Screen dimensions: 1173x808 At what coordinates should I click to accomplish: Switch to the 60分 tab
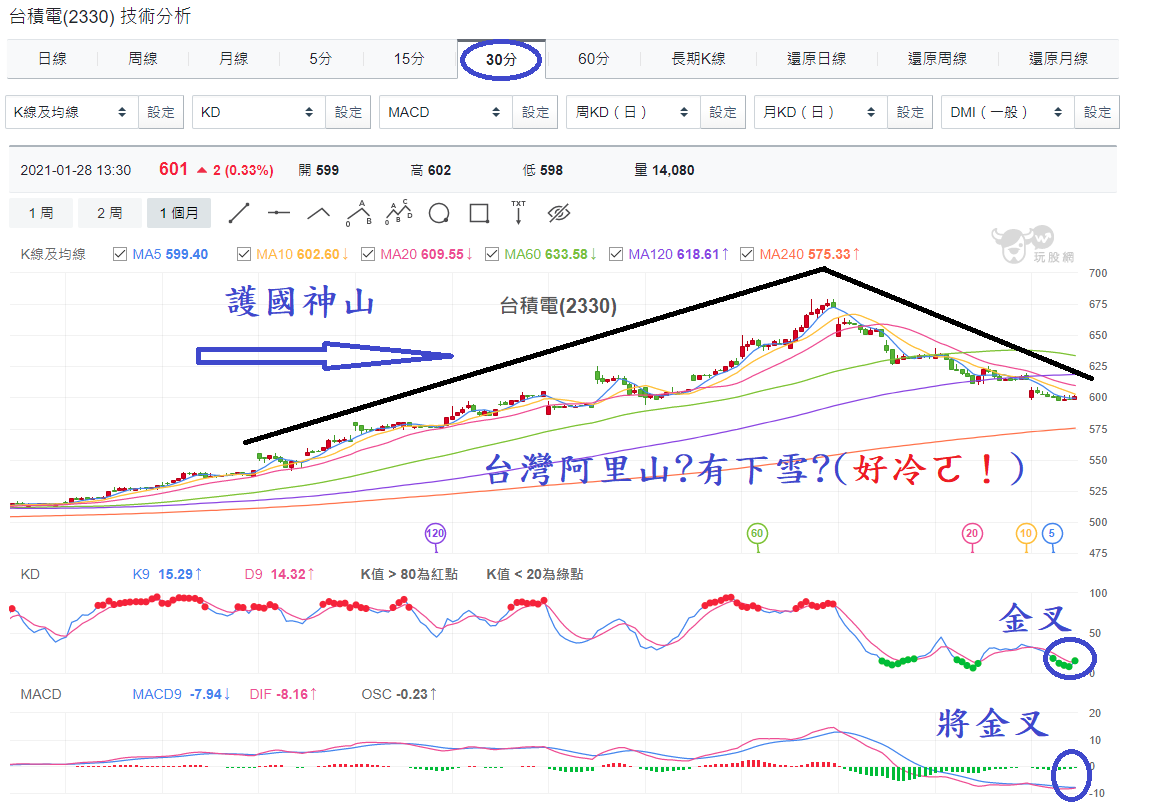pos(594,58)
